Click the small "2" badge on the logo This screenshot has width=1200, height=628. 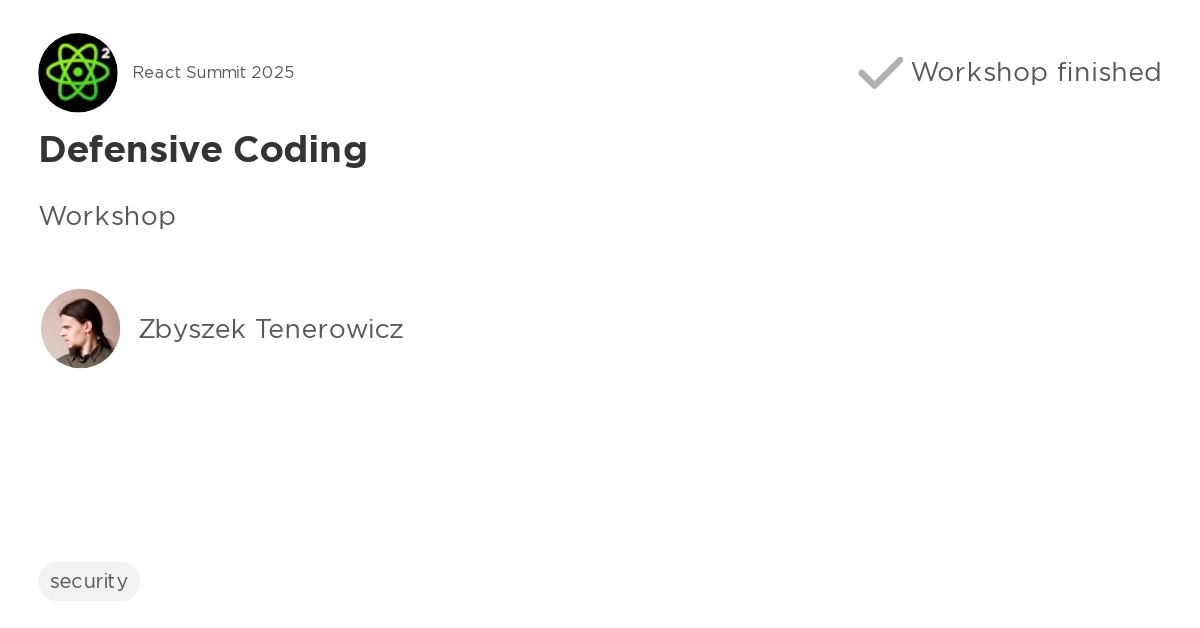(105, 53)
